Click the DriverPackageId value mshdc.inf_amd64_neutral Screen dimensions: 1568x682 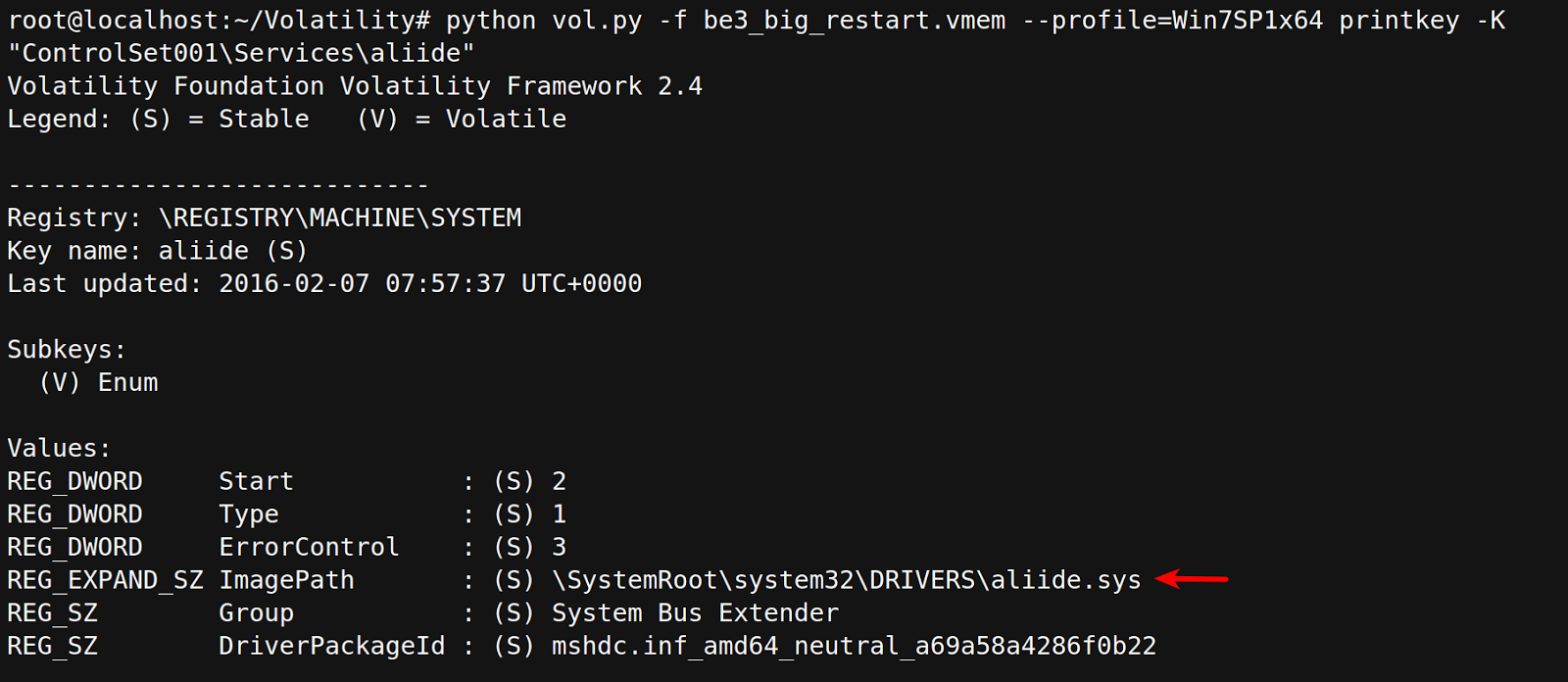854,646
